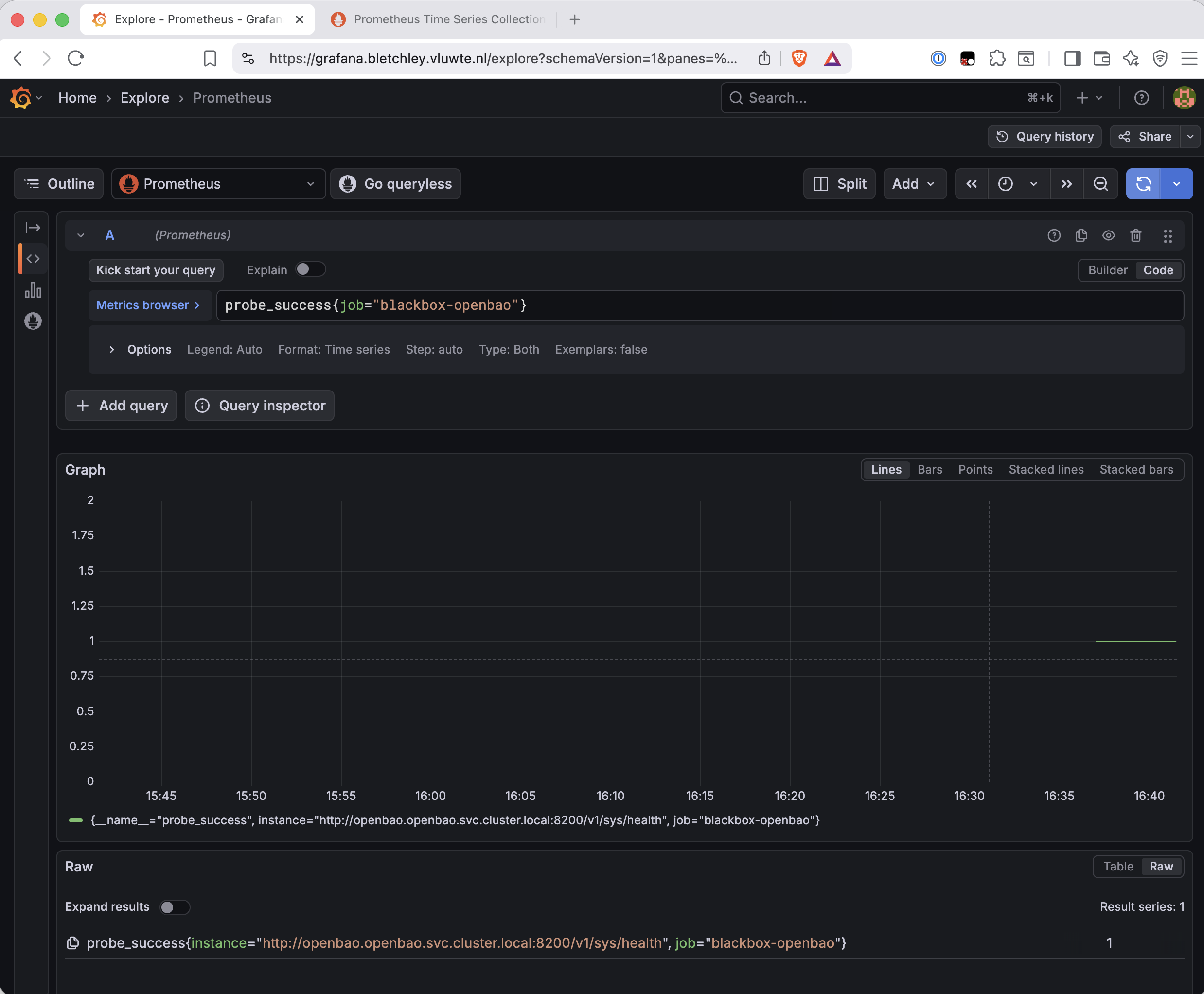Select the Stacked bars graph style

[x=1136, y=469]
